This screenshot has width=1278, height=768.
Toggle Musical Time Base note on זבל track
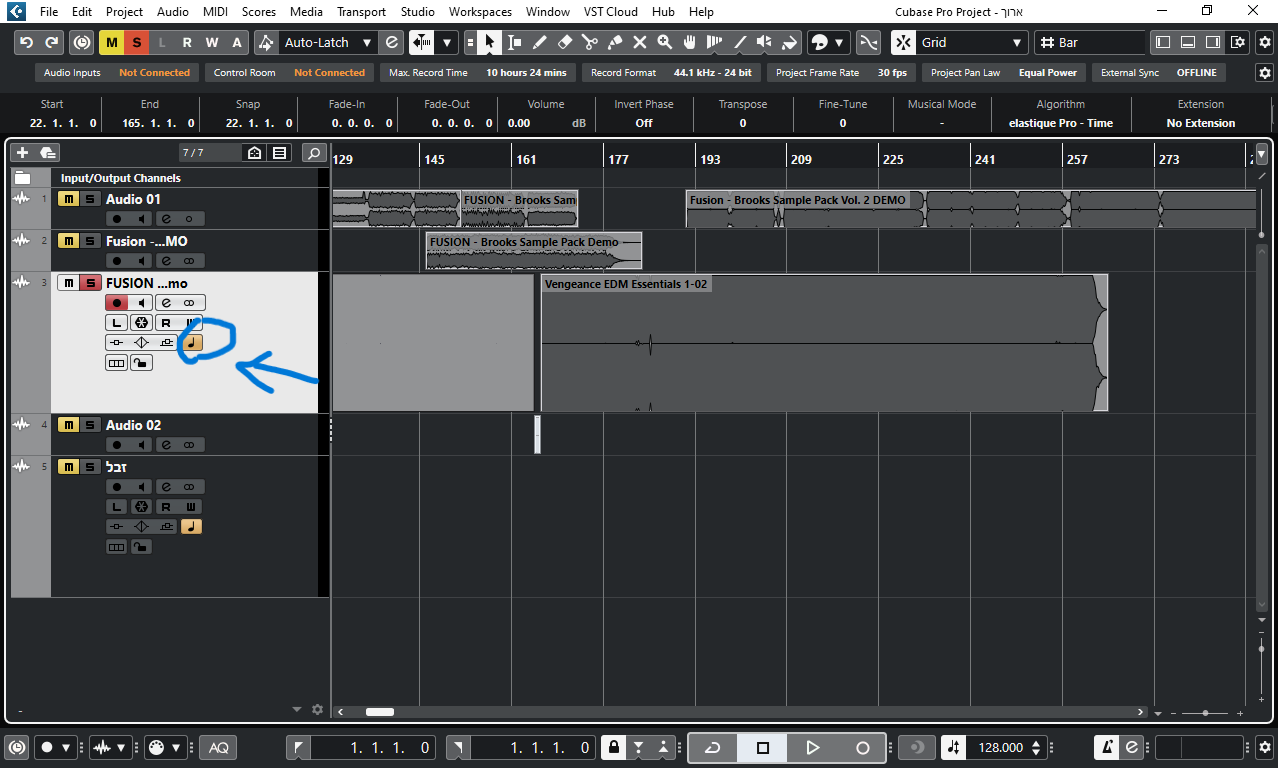192,526
